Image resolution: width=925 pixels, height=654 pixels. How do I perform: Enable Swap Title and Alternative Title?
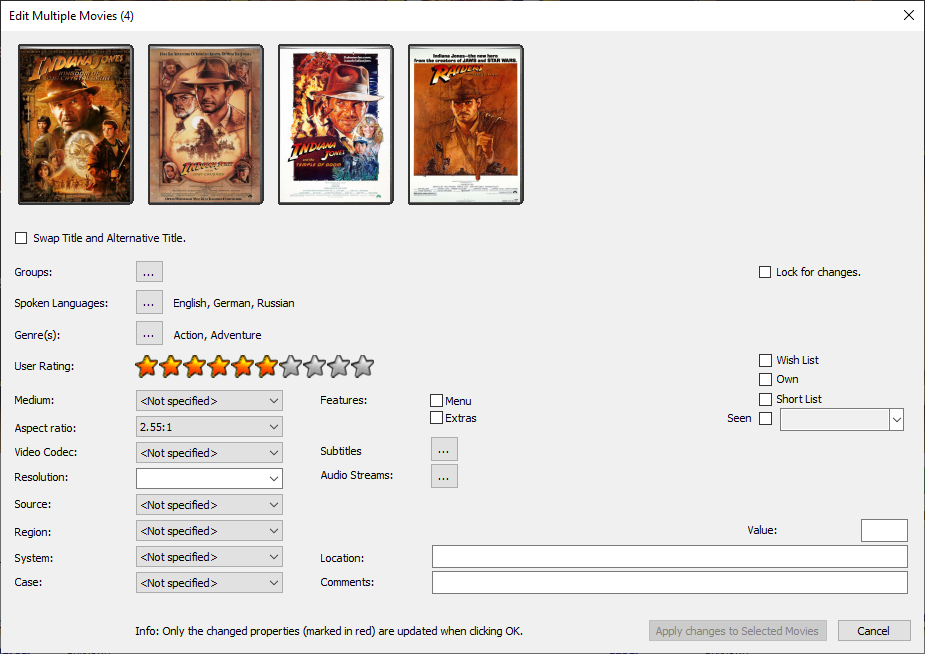click(x=21, y=238)
